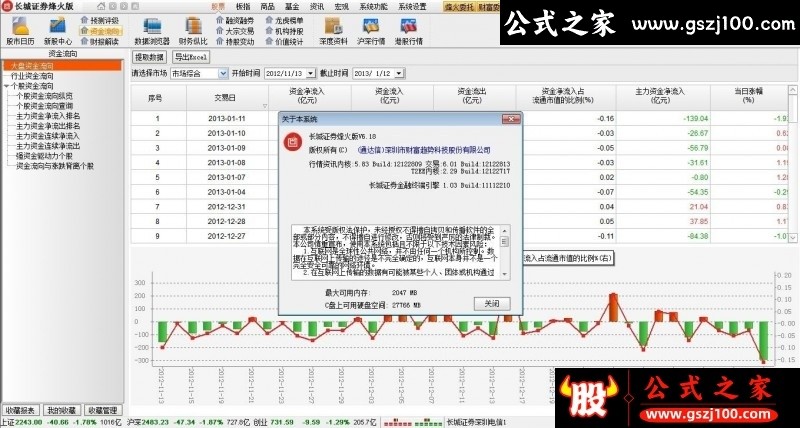Open the 财务纵比 icon

point(193,31)
